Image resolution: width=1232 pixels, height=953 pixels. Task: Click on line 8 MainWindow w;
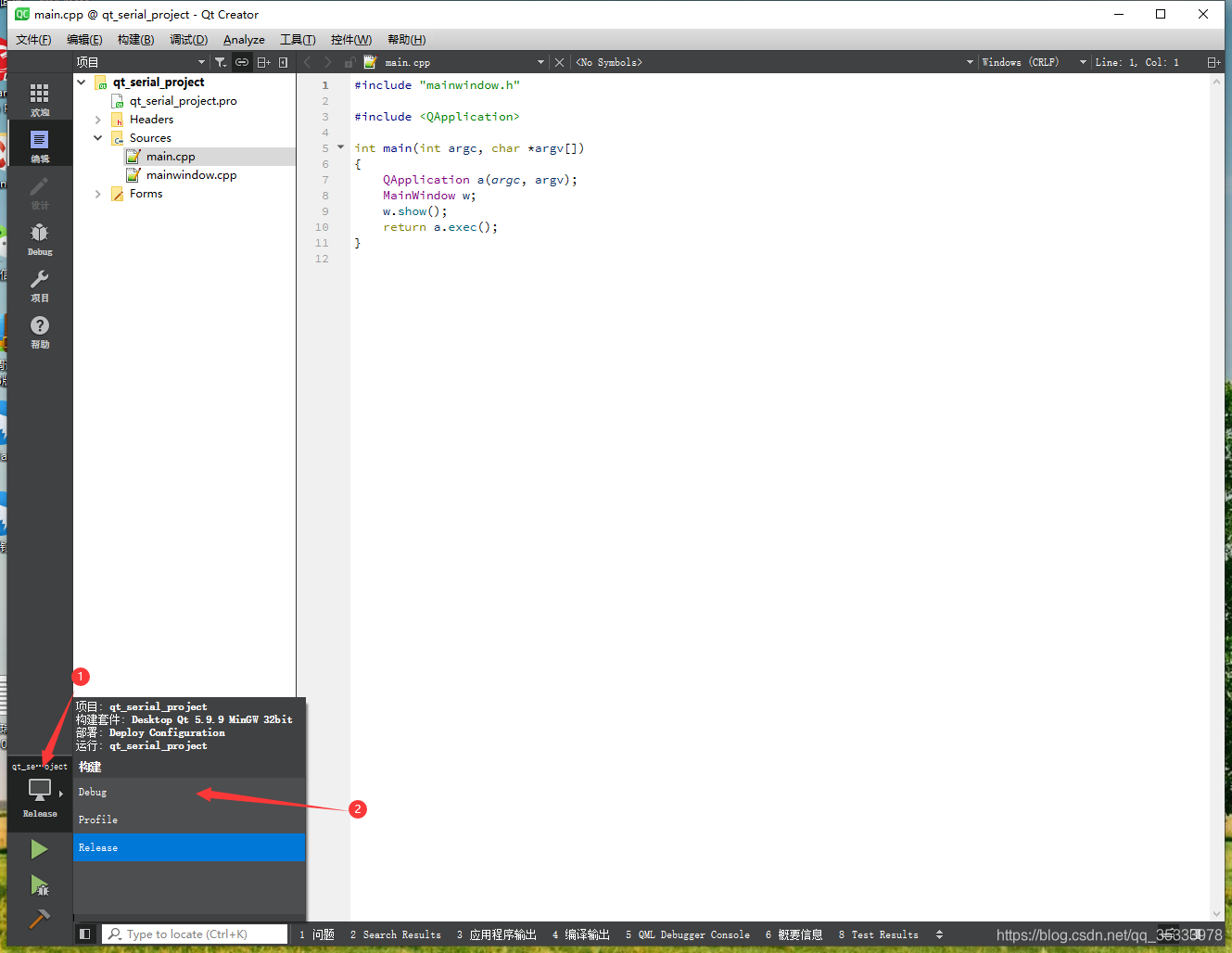pyautogui.click(x=429, y=196)
